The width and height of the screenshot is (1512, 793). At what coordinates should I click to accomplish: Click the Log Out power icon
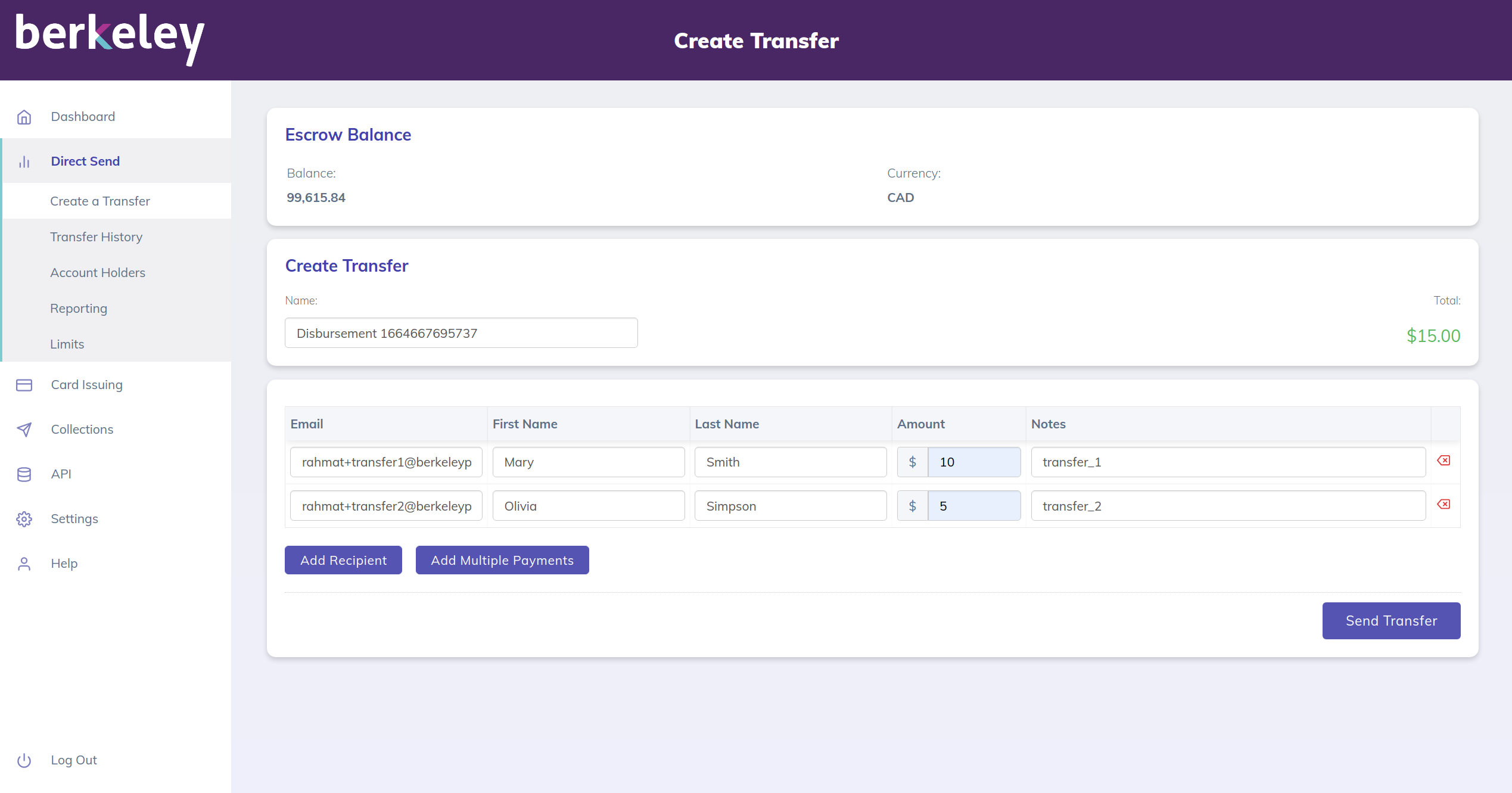pyautogui.click(x=24, y=760)
